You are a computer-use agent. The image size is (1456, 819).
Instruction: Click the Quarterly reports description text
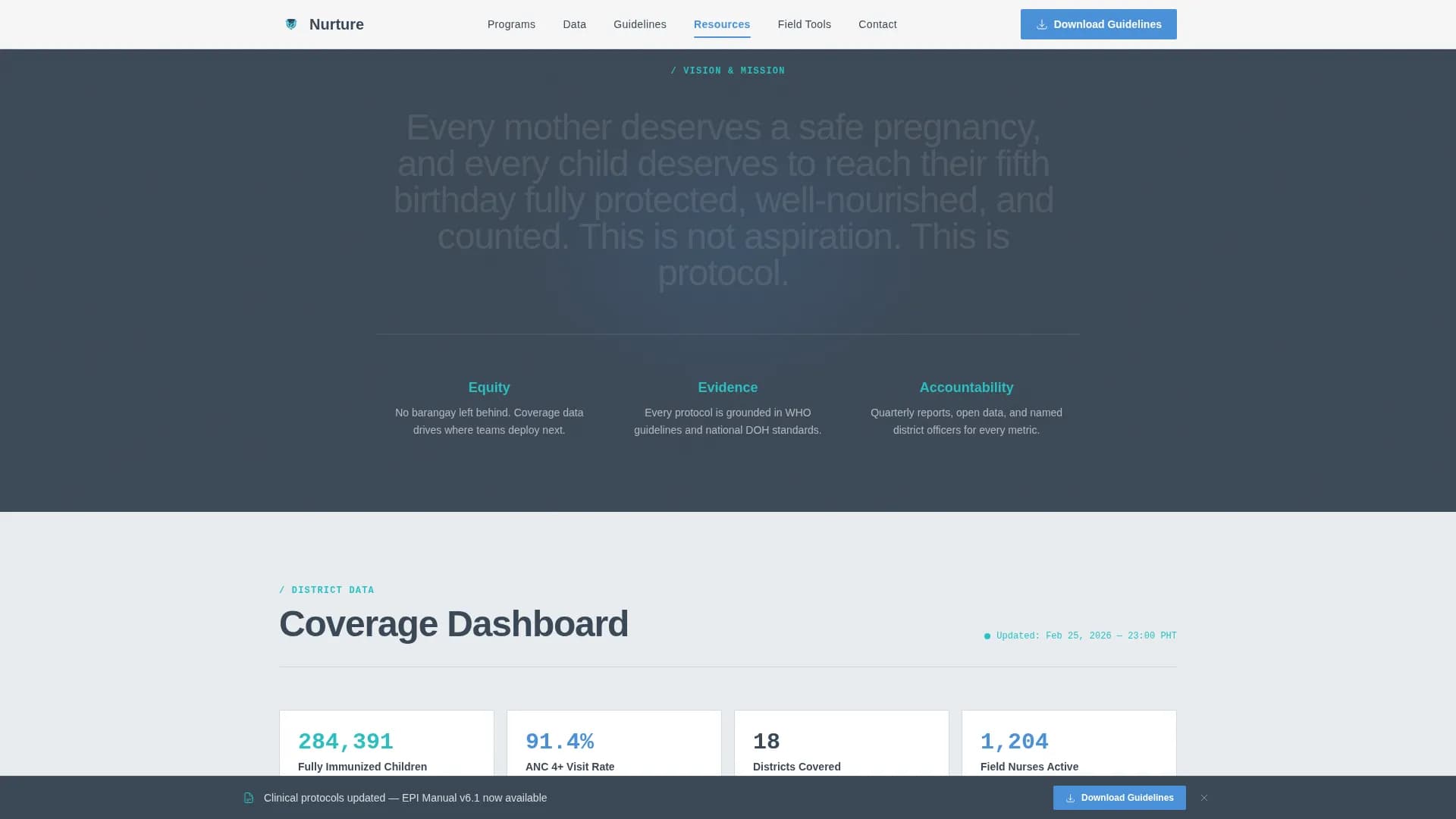click(966, 422)
